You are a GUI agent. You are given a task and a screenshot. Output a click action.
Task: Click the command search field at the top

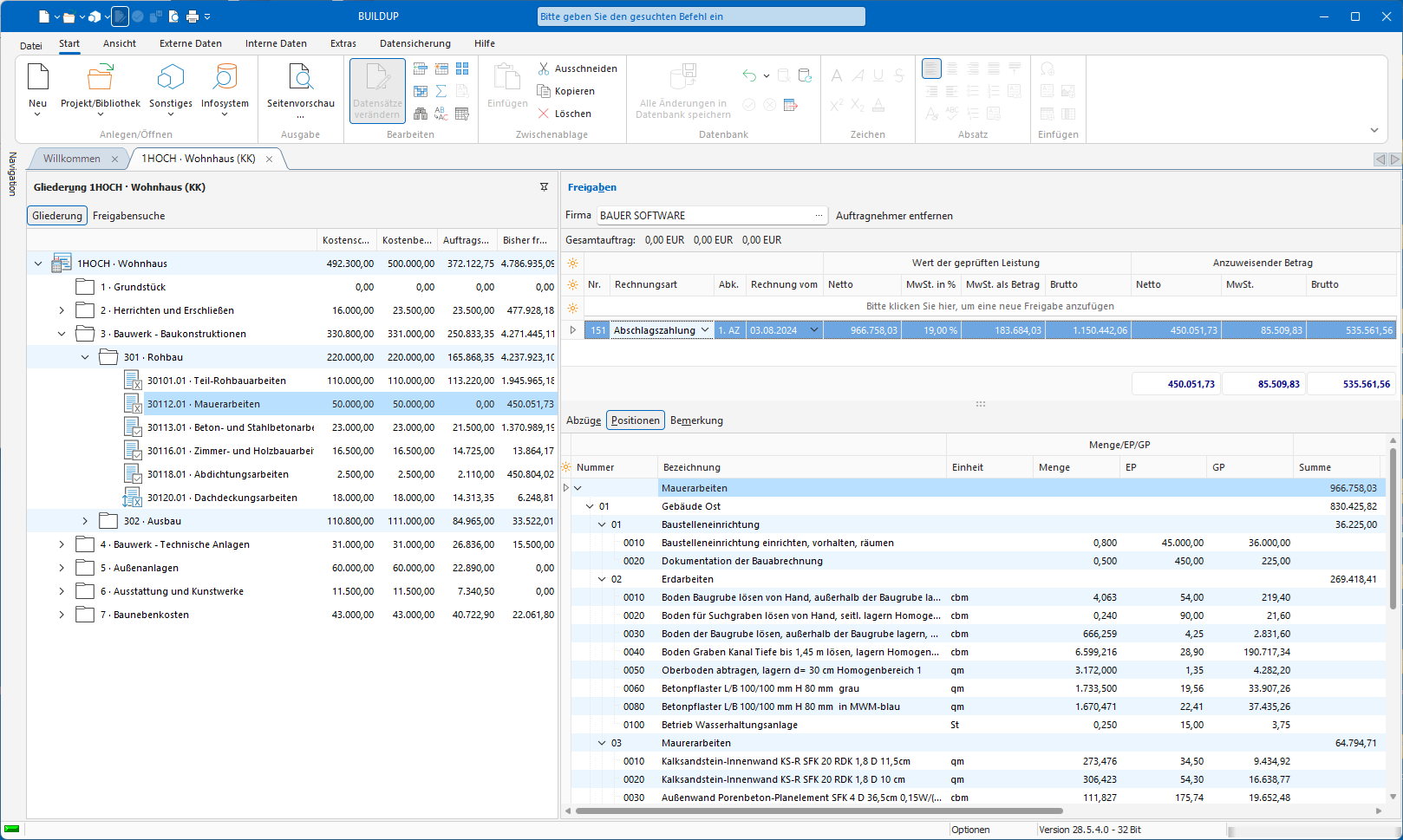[699, 16]
